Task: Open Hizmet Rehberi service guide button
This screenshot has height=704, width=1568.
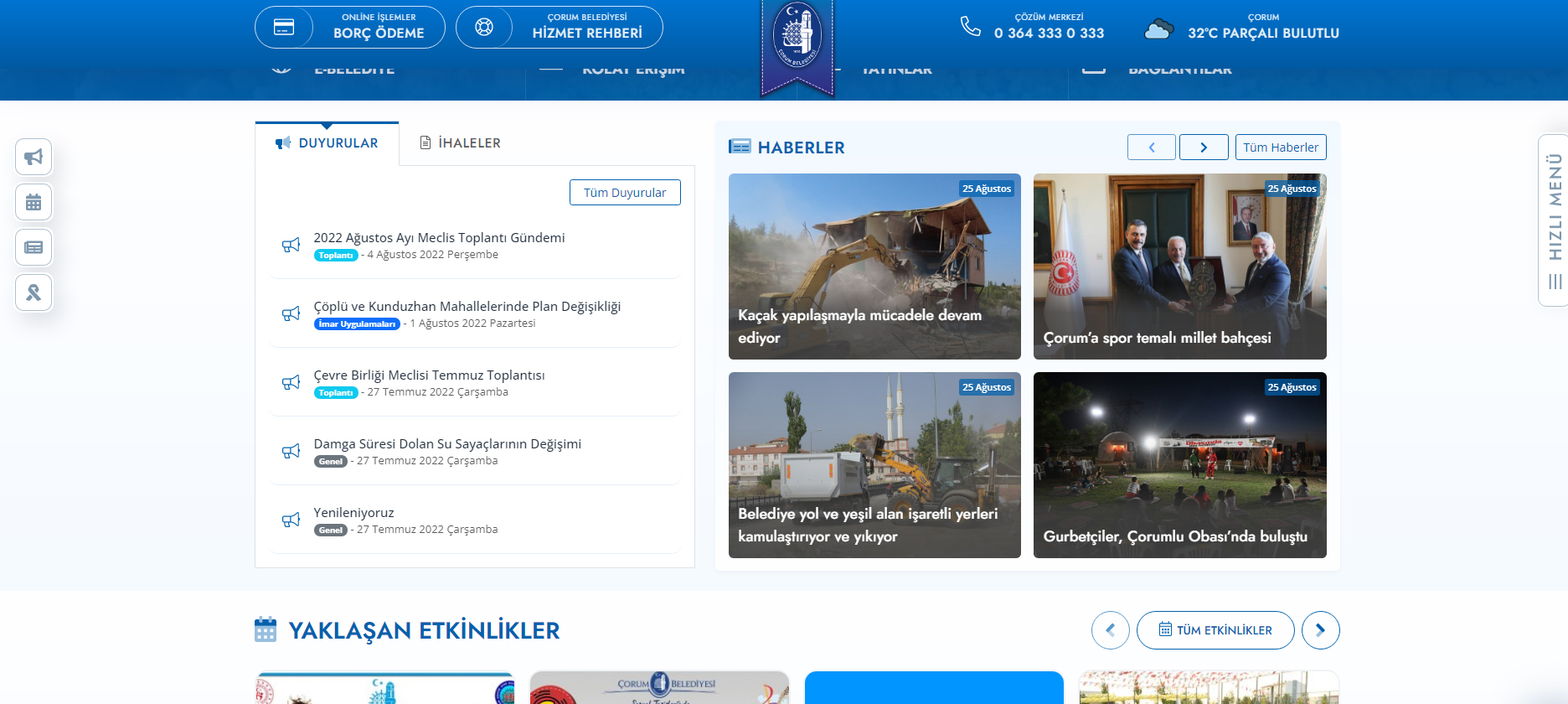Action: [560, 28]
